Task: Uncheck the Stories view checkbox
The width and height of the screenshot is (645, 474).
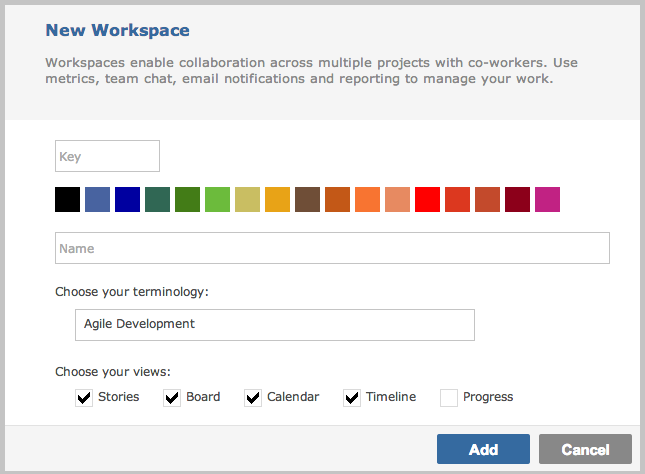Action: pos(84,398)
